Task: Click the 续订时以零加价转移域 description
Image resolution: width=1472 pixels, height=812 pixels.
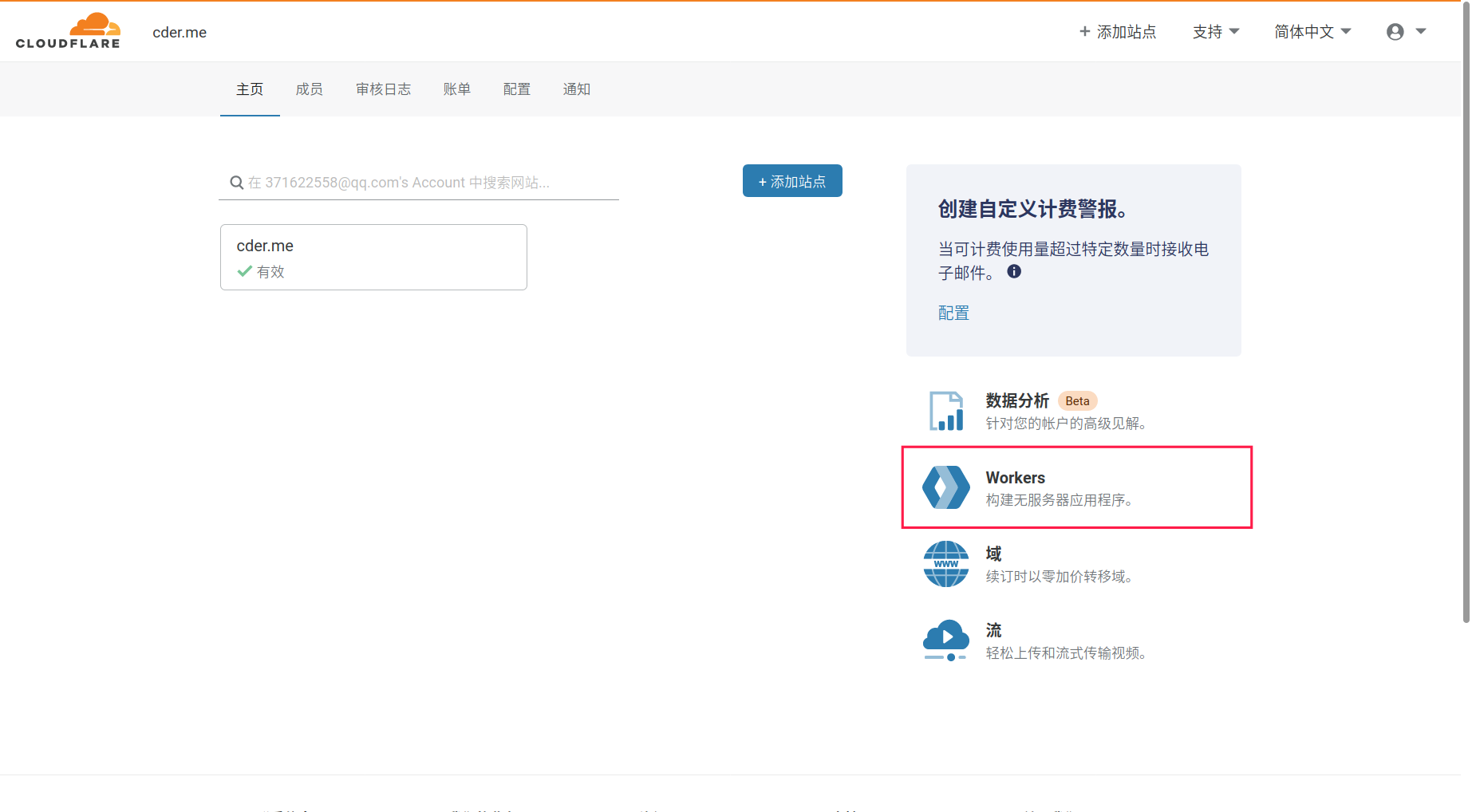Action: (1060, 577)
